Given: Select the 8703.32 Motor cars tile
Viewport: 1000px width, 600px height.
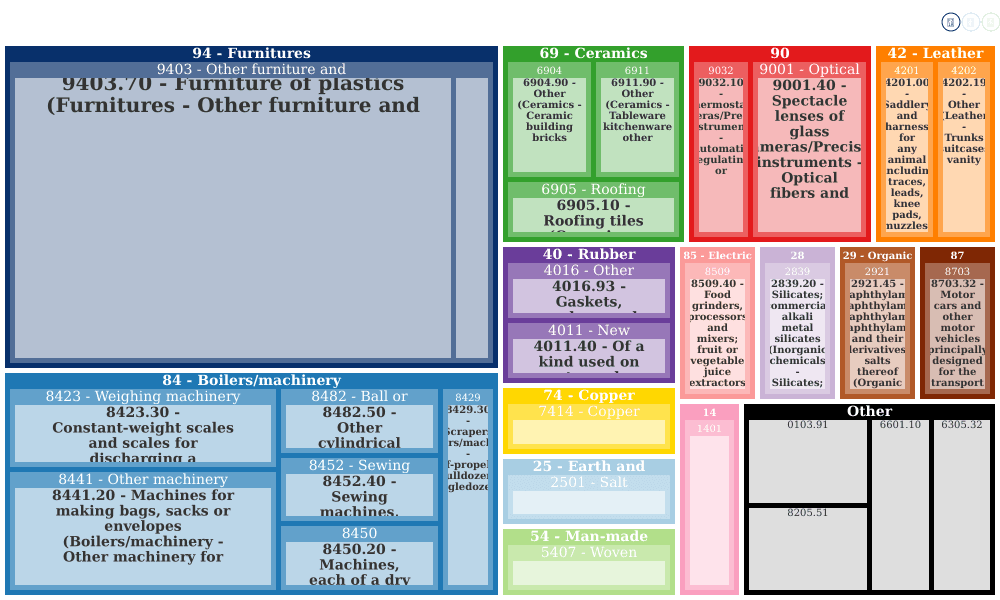Looking at the screenshot, I should click(x=957, y=333).
